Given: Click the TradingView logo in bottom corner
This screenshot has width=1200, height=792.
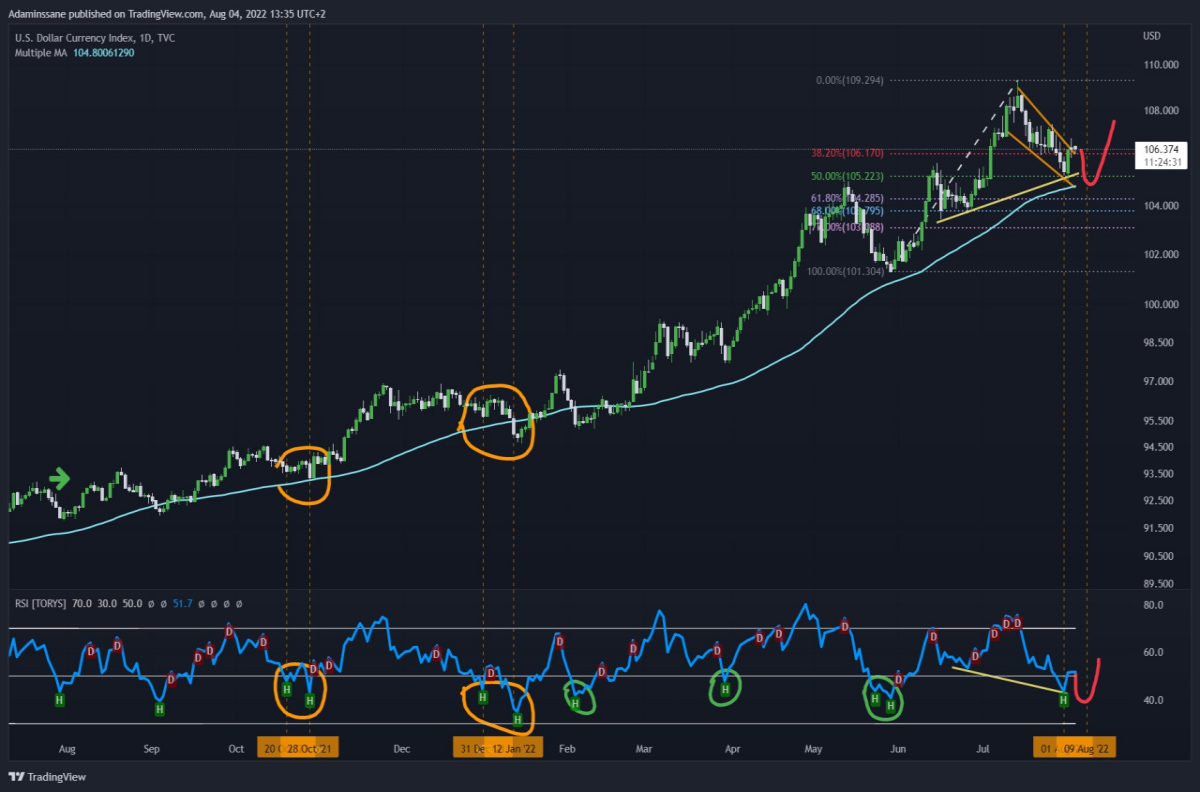Looking at the screenshot, I should [x=51, y=777].
